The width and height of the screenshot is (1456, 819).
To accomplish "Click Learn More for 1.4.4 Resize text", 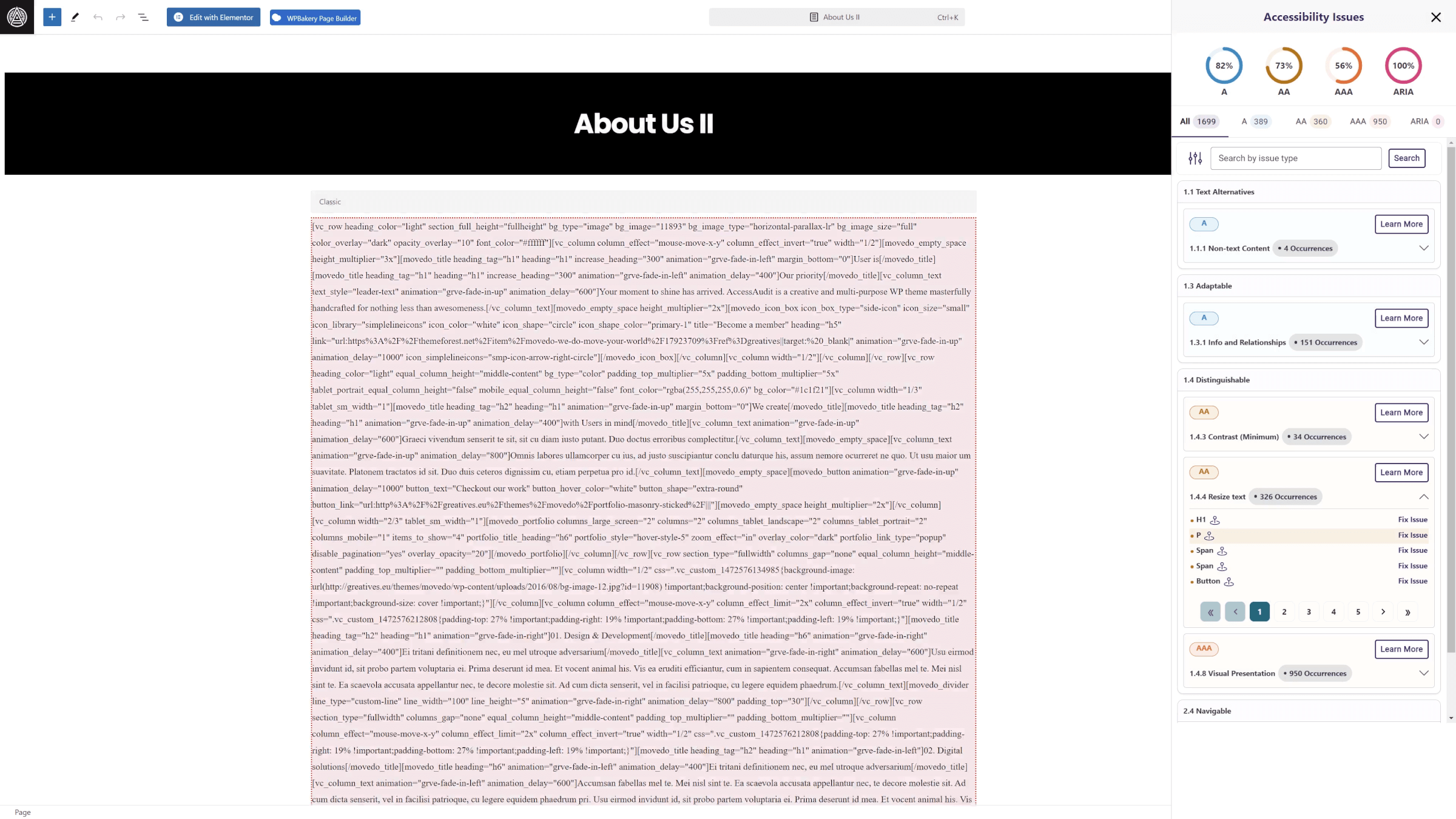I will [x=1402, y=472].
